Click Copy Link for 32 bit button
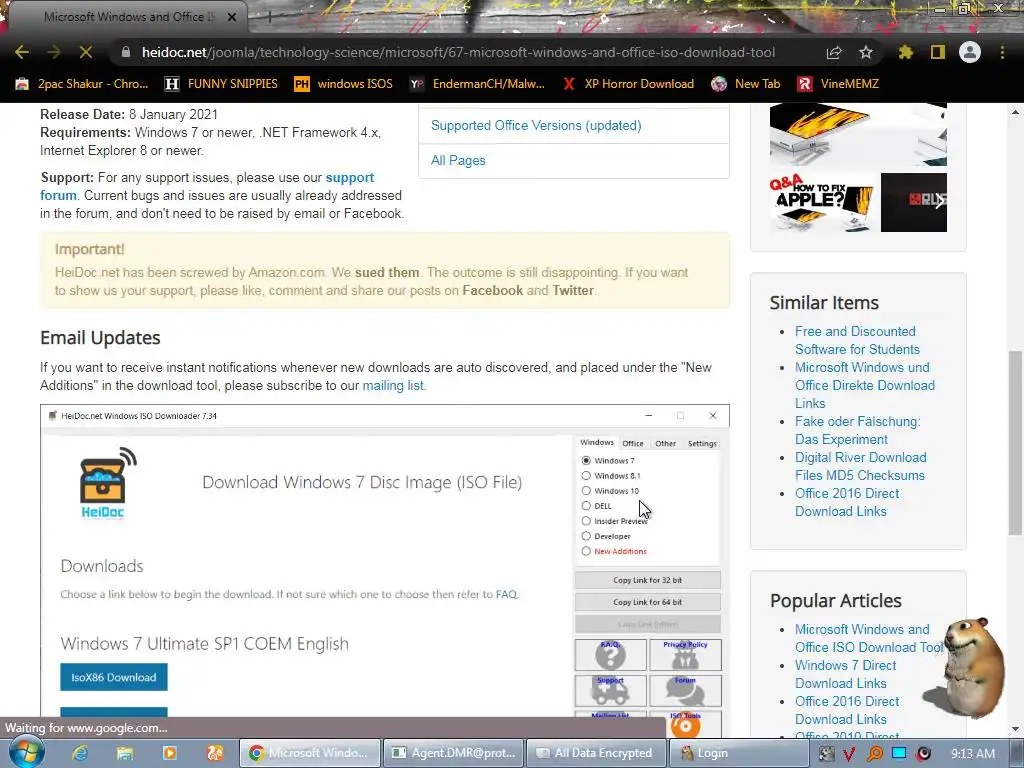The height and width of the screenshot is (768, 1024). [x=647, y=580]
